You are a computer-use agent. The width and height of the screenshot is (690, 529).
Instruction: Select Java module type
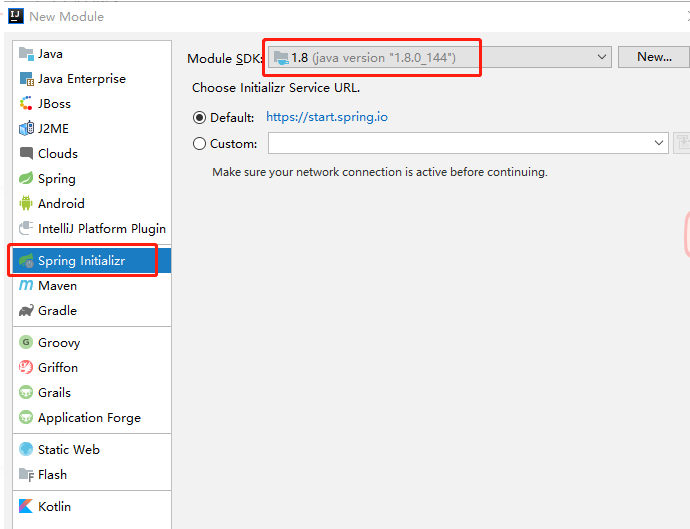(92, 54)
